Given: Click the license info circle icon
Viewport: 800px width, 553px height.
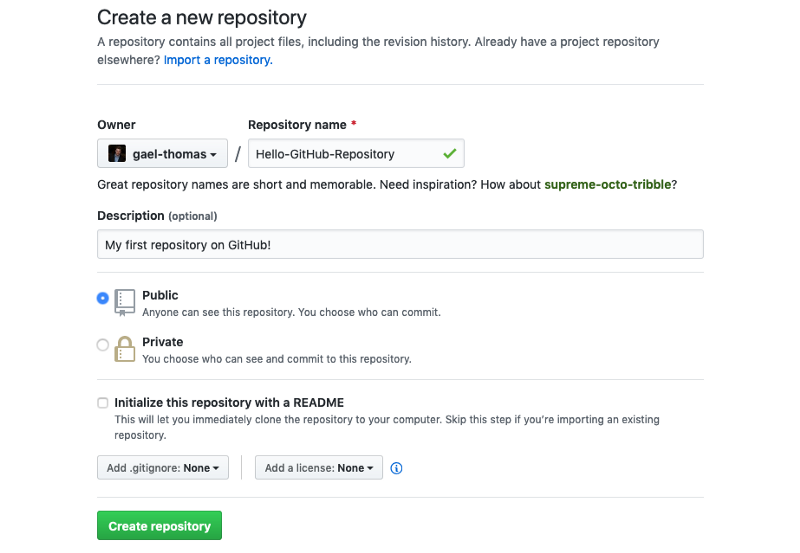Looking at the screenshot, I should 396,468.
